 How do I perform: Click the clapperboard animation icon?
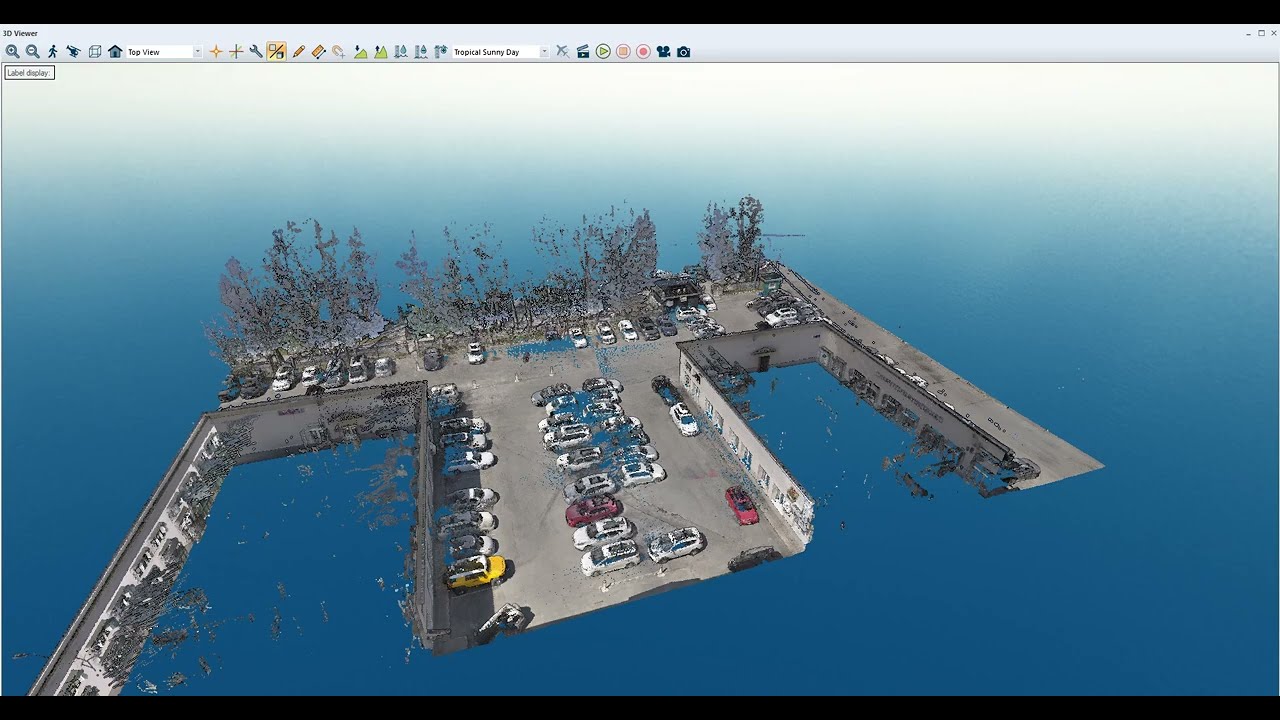pos(583,52)
